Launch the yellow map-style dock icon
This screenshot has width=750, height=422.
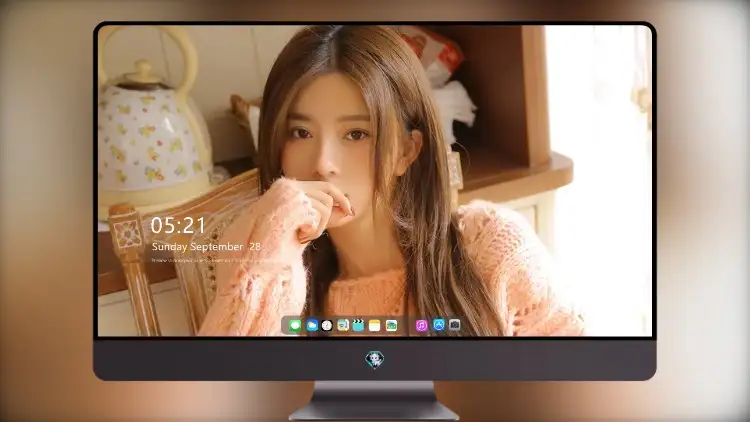pos(343,326)
